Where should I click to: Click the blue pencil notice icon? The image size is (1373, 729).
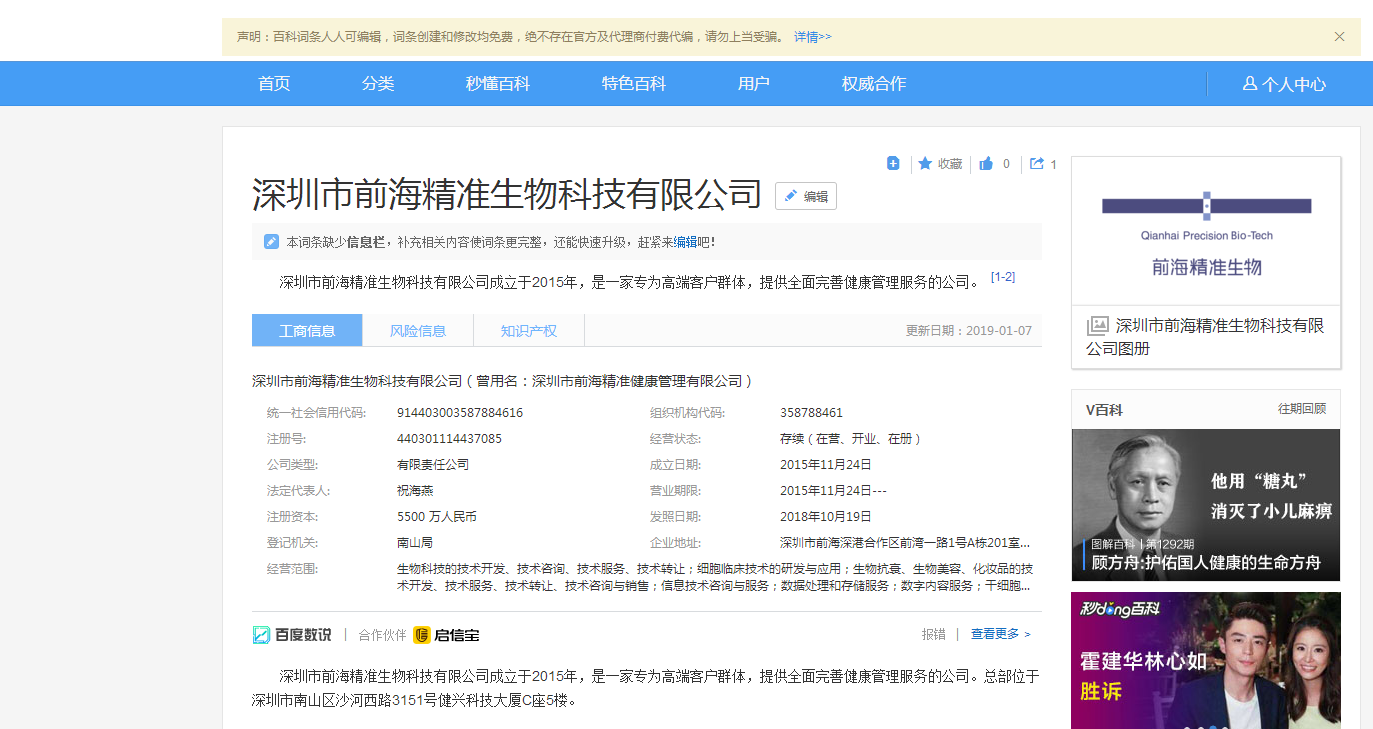coord(271,242)
